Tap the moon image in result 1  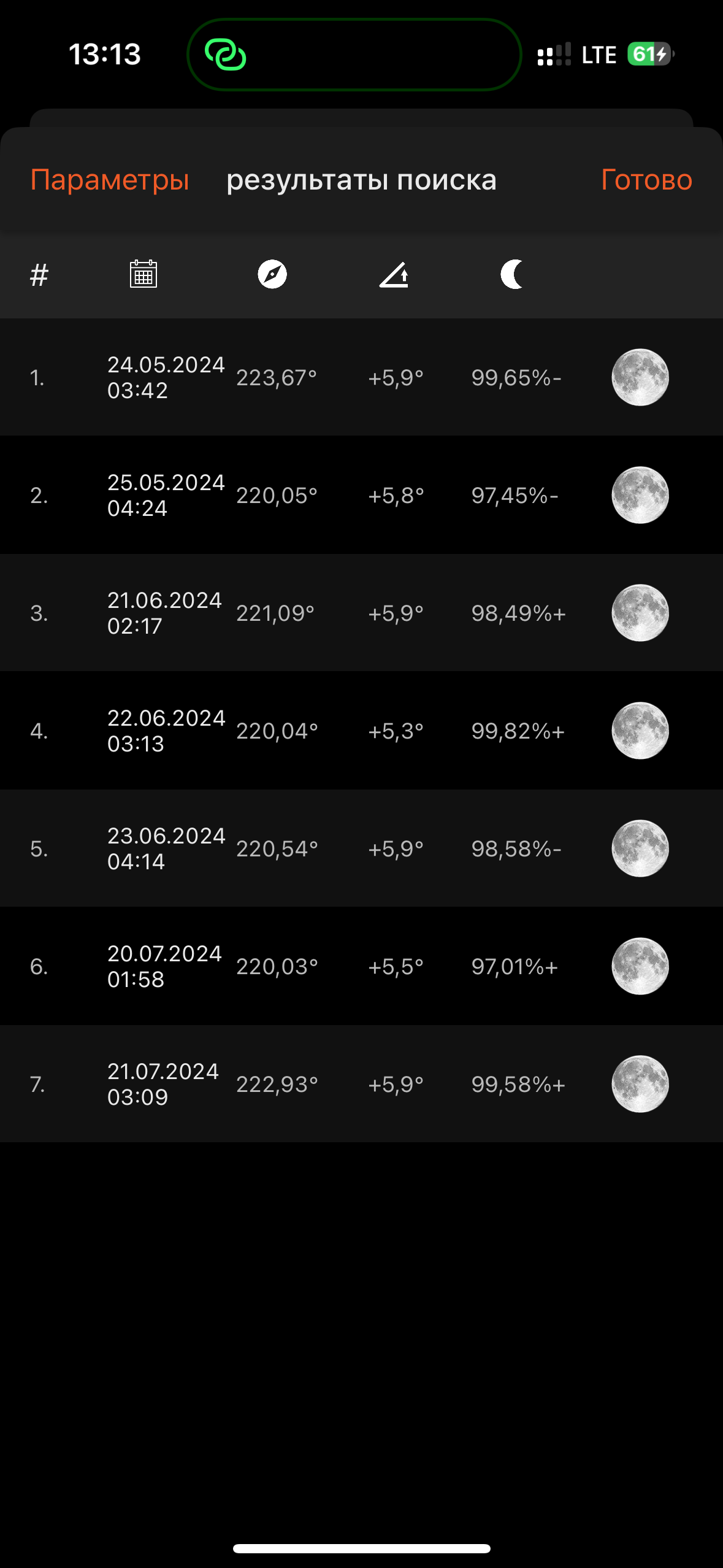click(x=640, y=377)
